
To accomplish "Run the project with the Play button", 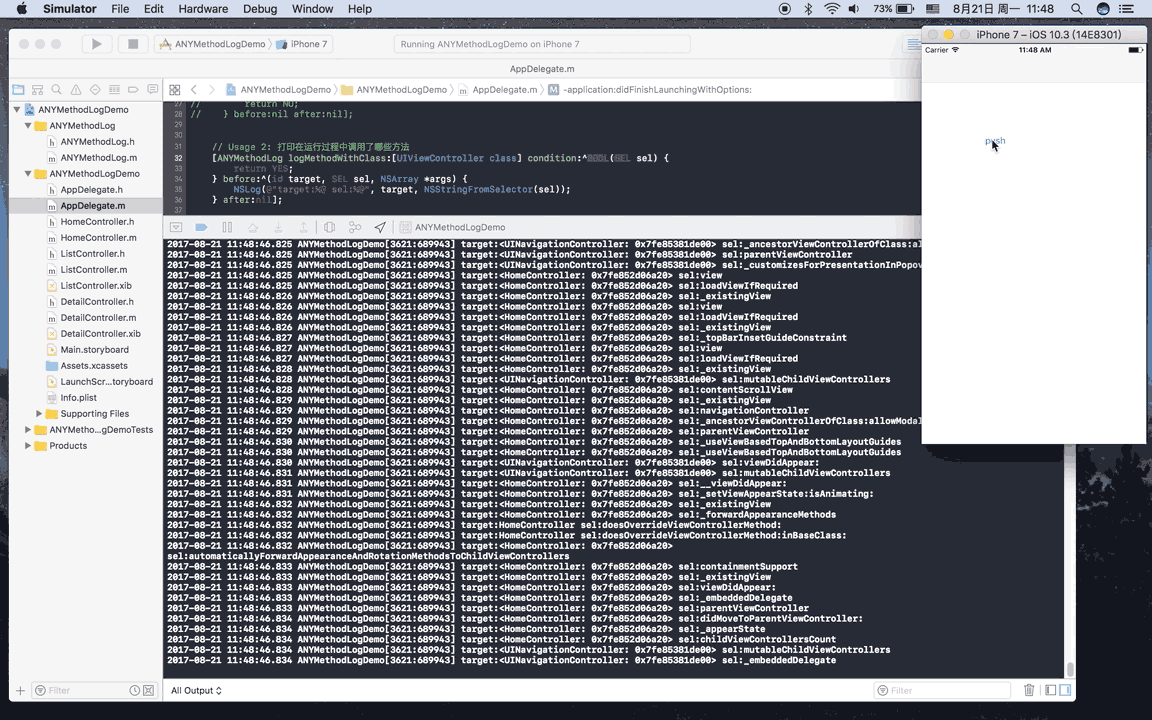I will (x=96, y=44).
